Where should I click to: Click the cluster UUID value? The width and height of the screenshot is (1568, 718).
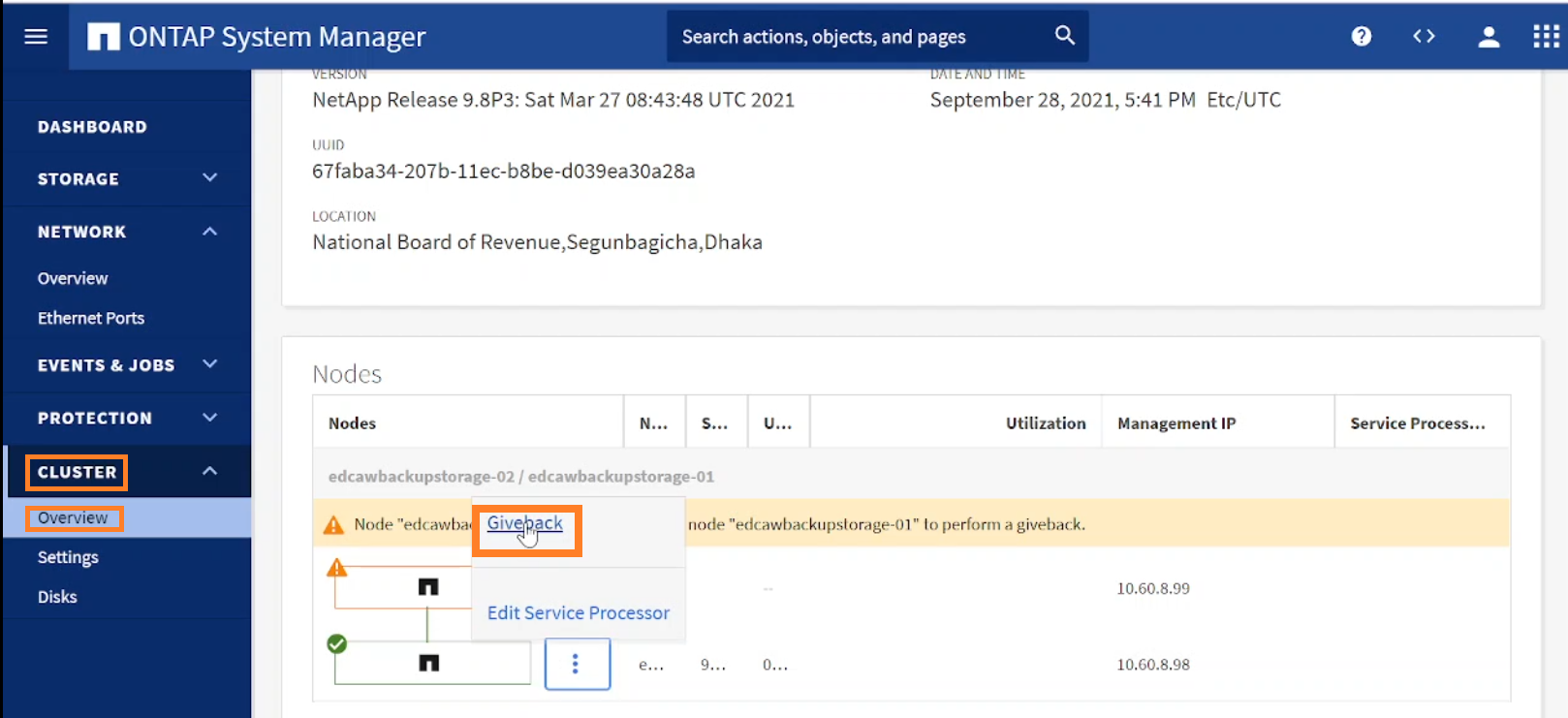pos(504,172)
